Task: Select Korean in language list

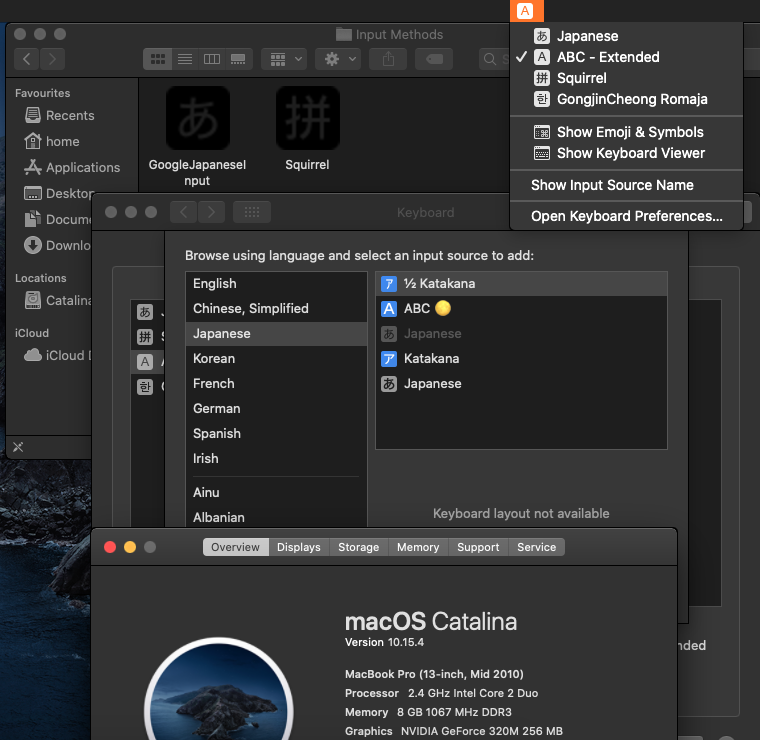Action: (276, 359)
